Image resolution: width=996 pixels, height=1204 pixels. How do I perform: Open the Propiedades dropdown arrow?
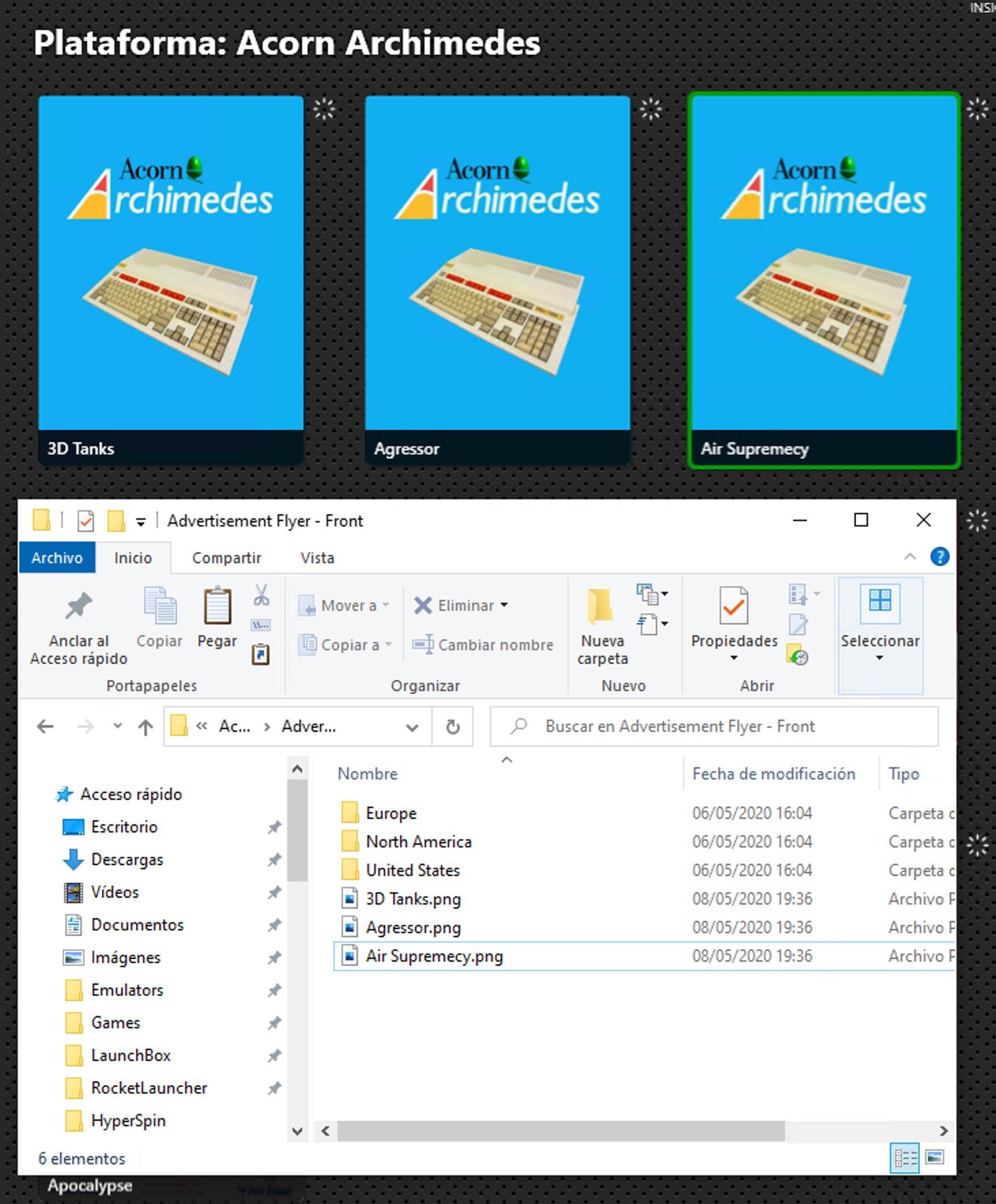coord(734,658)
